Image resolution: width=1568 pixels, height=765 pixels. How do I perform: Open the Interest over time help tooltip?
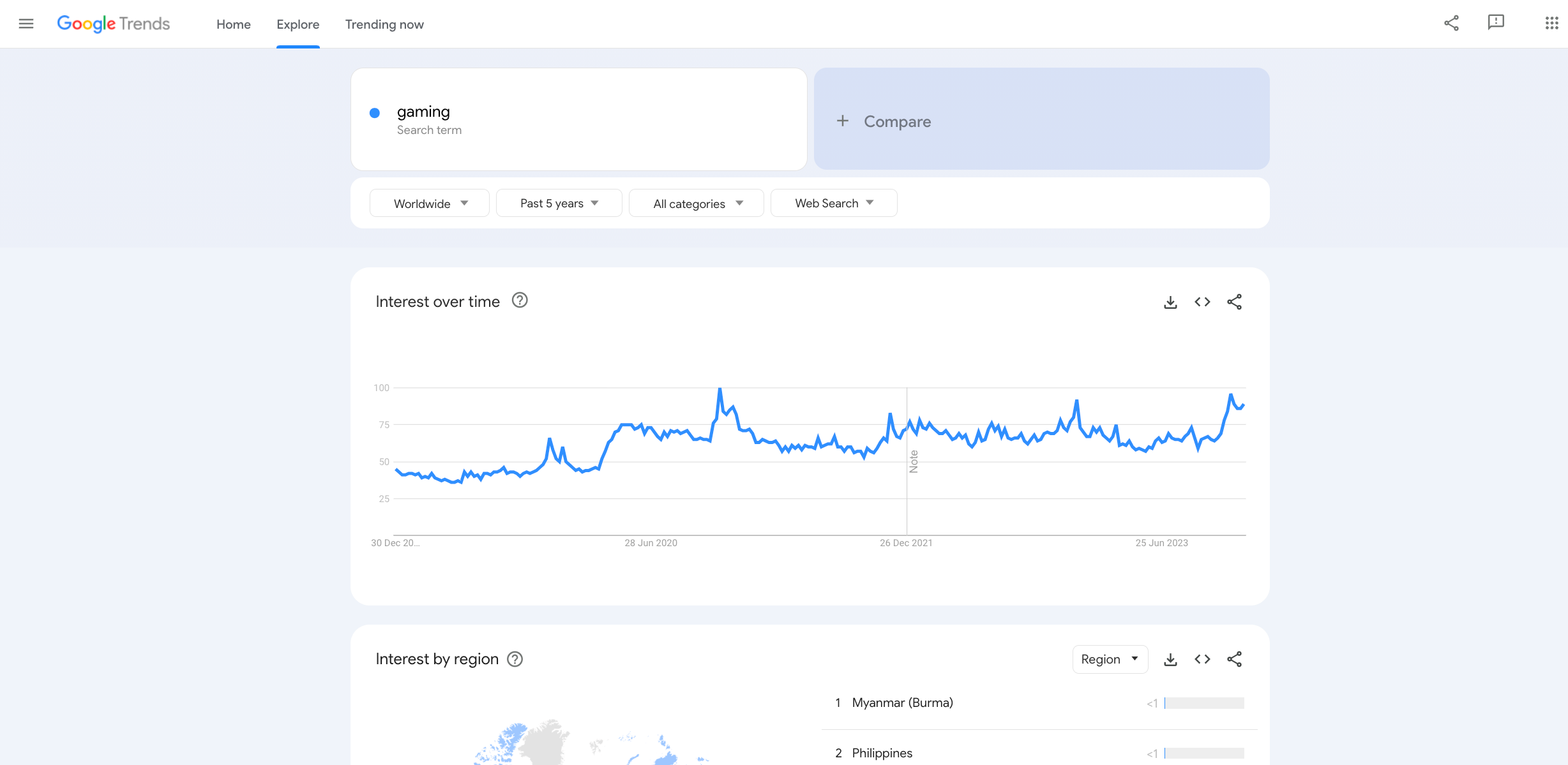click(x=520, y=301)
